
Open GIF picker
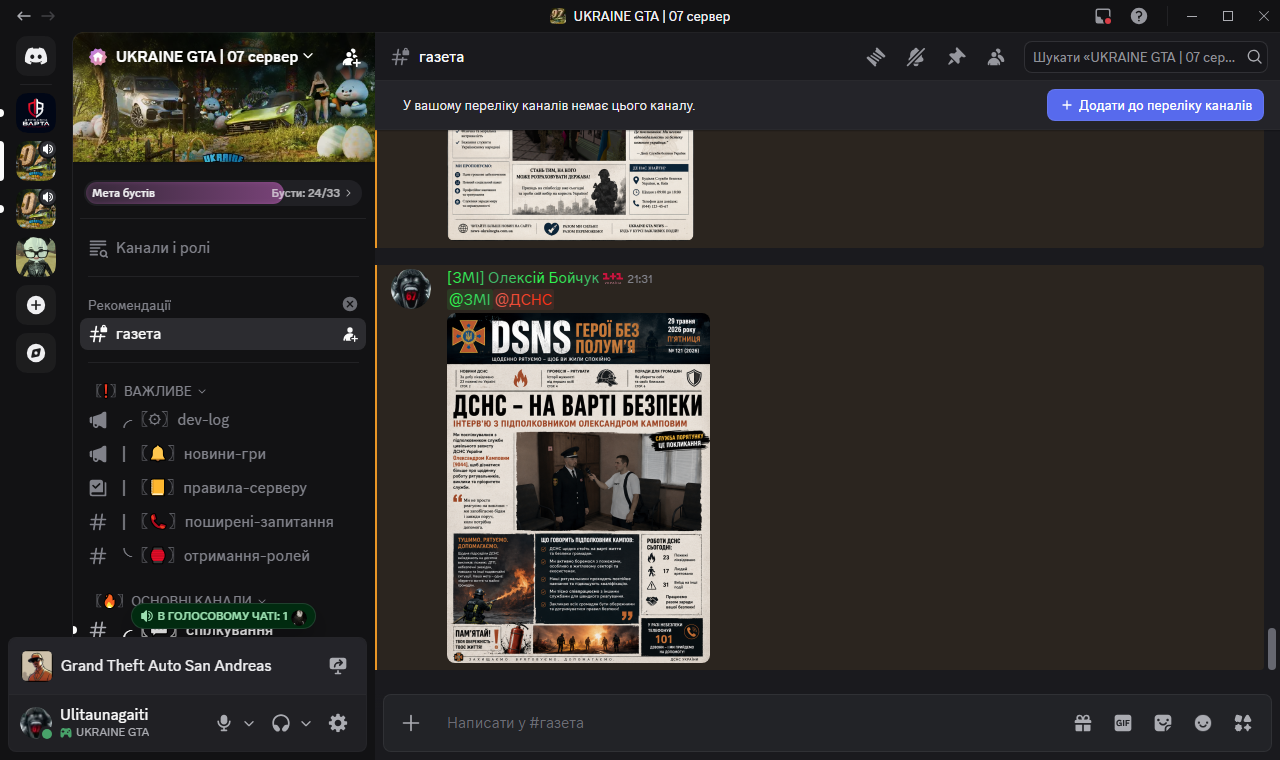click(1123, 722)
